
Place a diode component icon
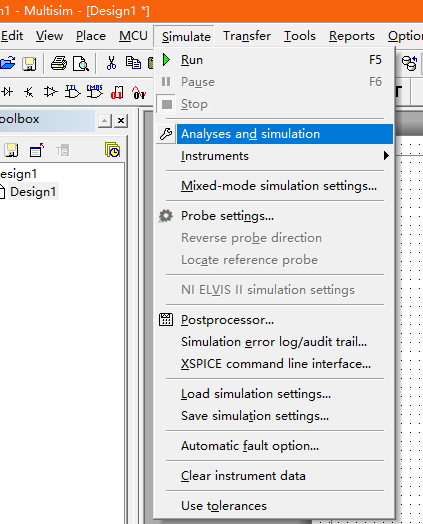coord(7,92)
